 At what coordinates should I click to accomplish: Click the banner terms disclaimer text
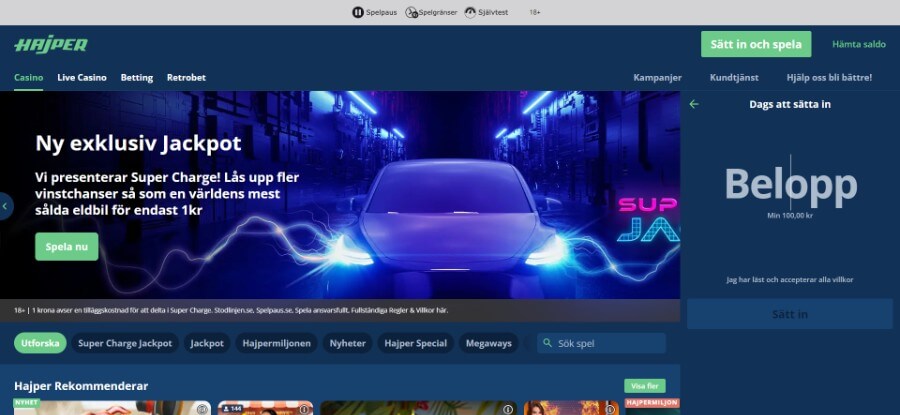pyautogui.click(x=231, y=310)
